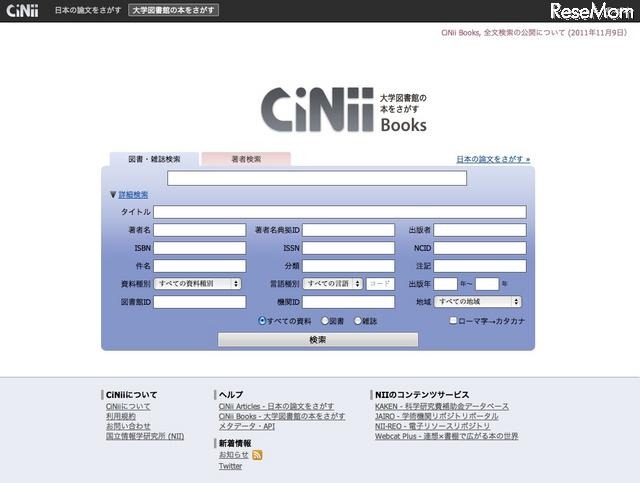The height and width of the screenshot is (483, 640).
Task: Click the language コード input field
Action: point(380,284)
